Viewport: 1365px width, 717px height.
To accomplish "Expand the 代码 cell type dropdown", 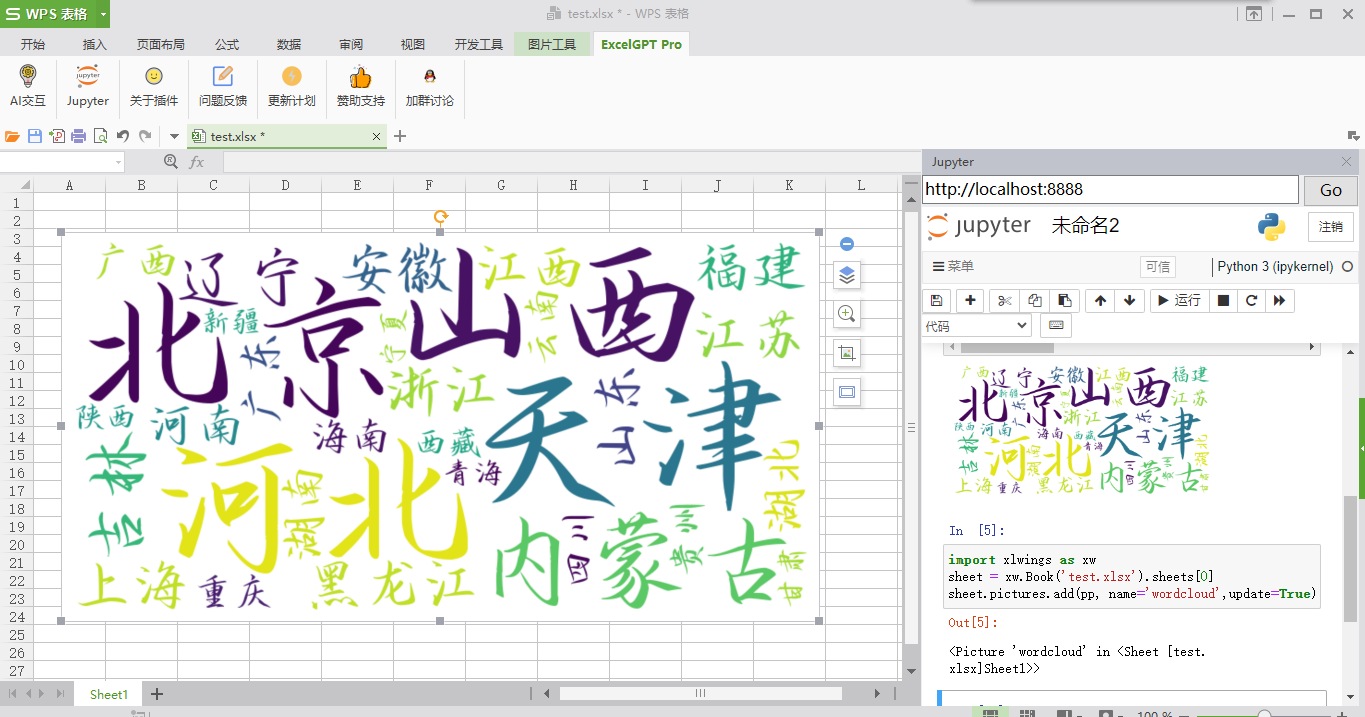I will pyautogui.click(x=977, y=326).
